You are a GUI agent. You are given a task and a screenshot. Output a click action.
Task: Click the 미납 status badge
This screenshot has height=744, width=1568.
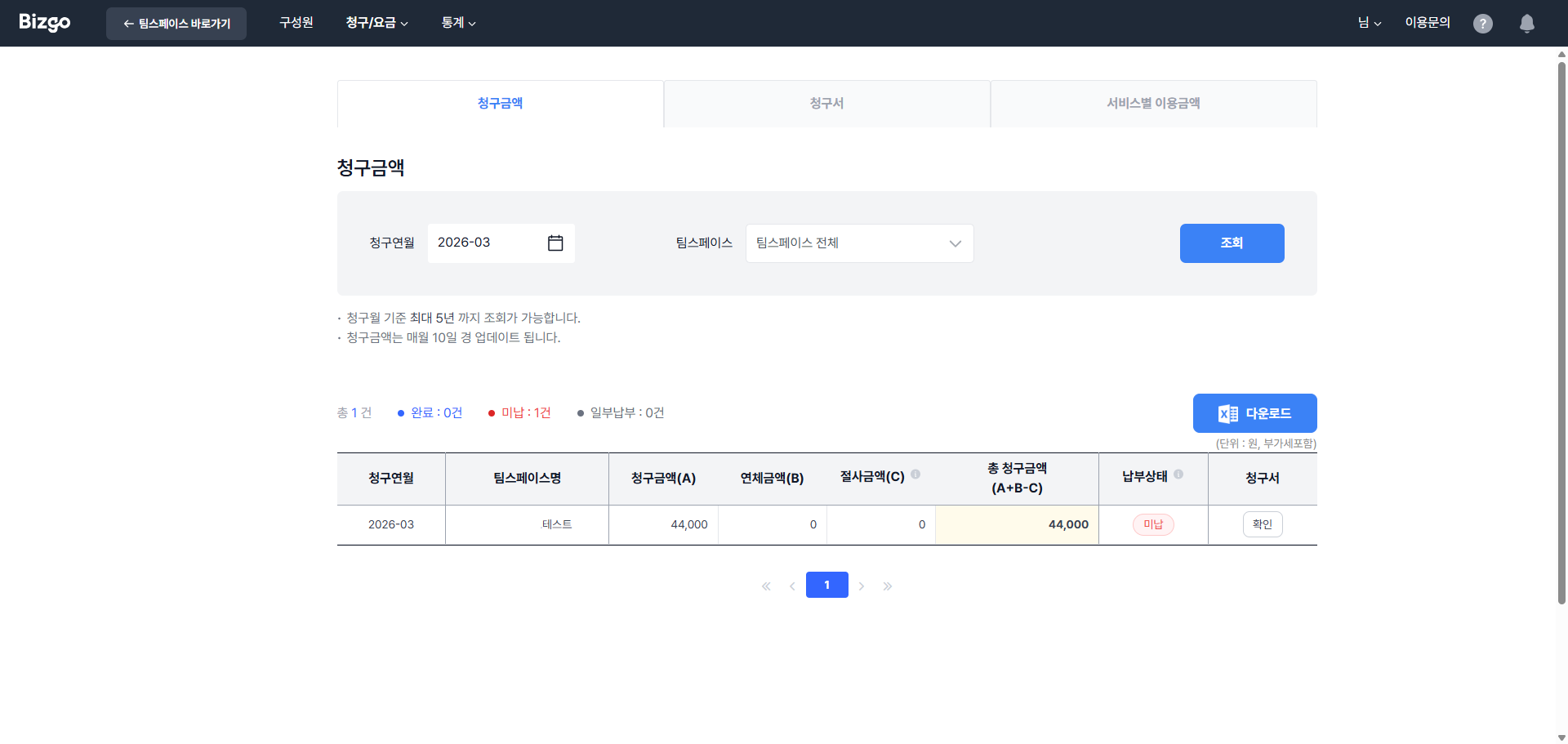click(x=1153, y=524)
